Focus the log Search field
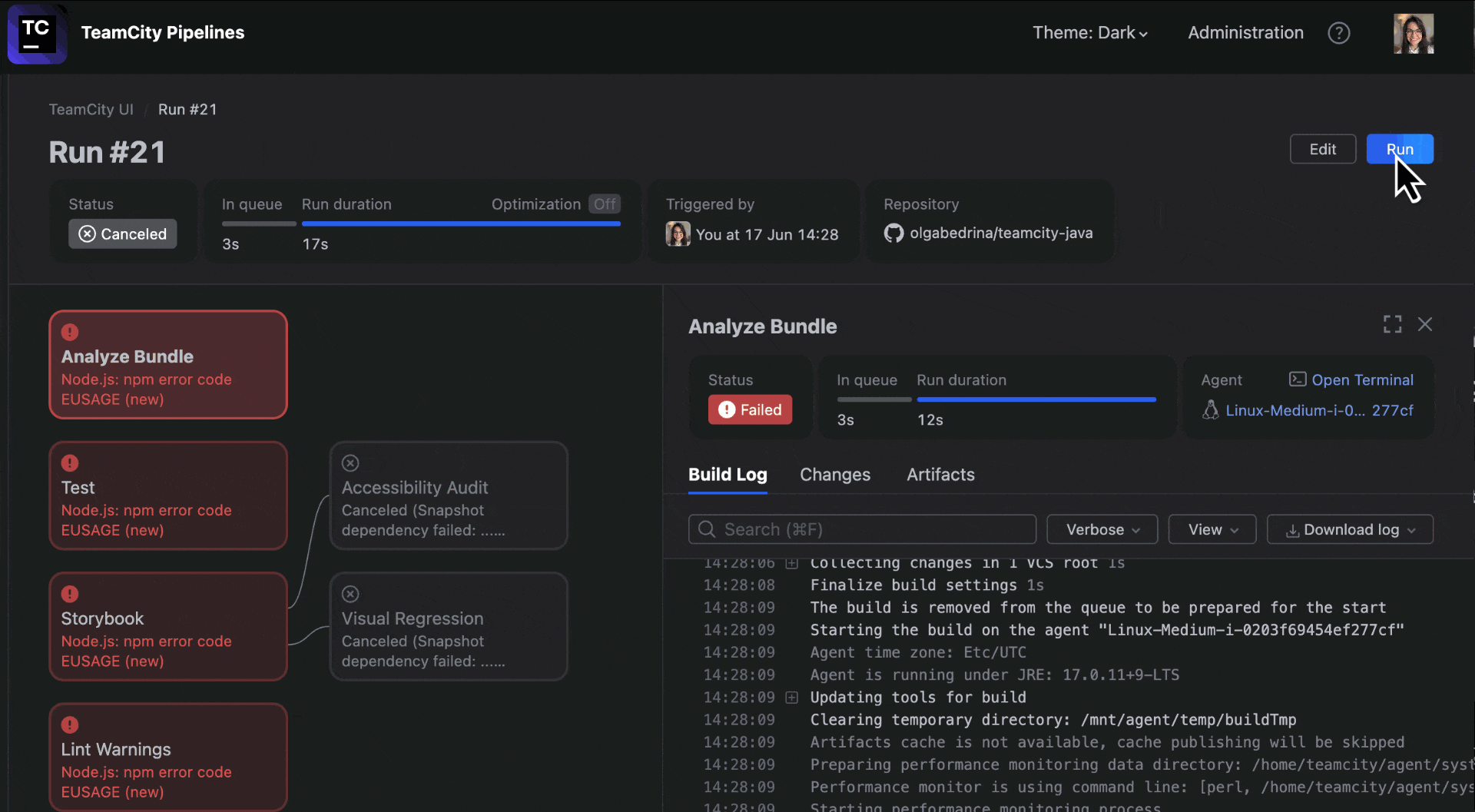 coord(862,529)
